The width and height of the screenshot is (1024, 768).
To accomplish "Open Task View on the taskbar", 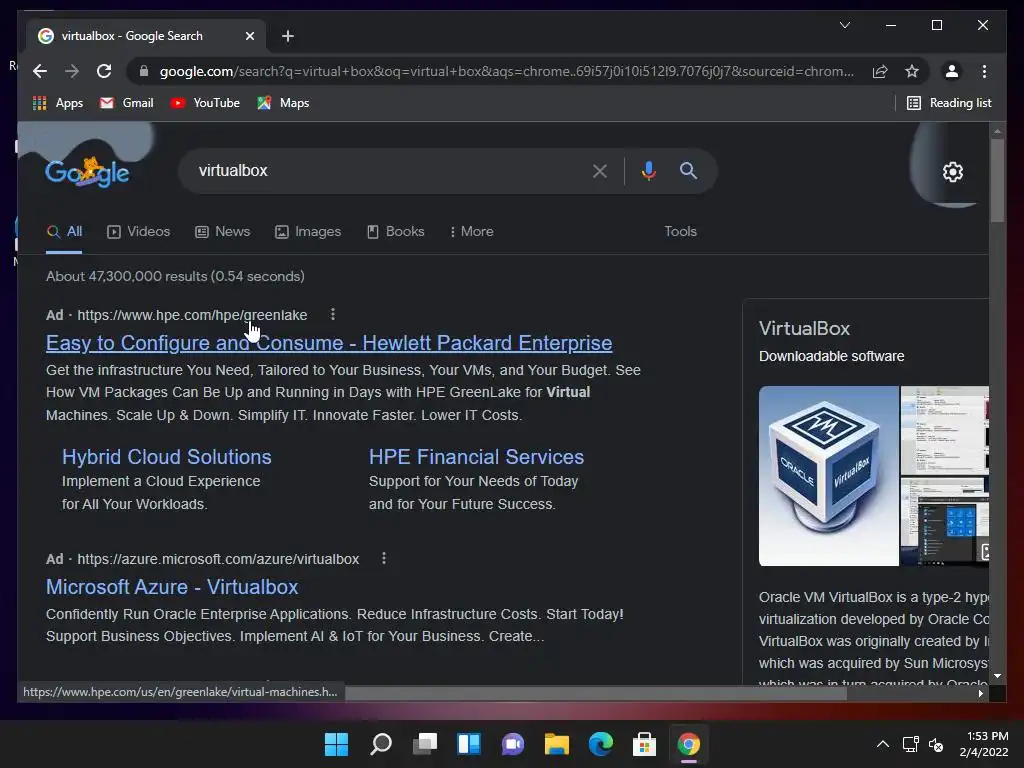I will coord(425,744).
